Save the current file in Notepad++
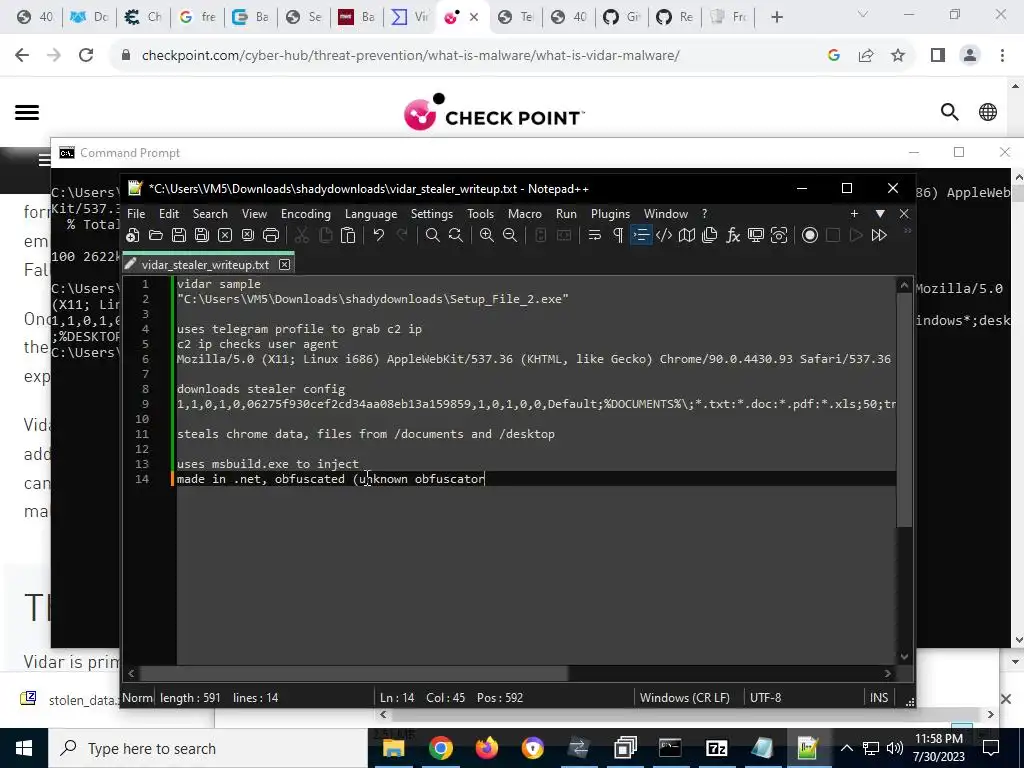Screen dimensions: 1024x768 178,235
